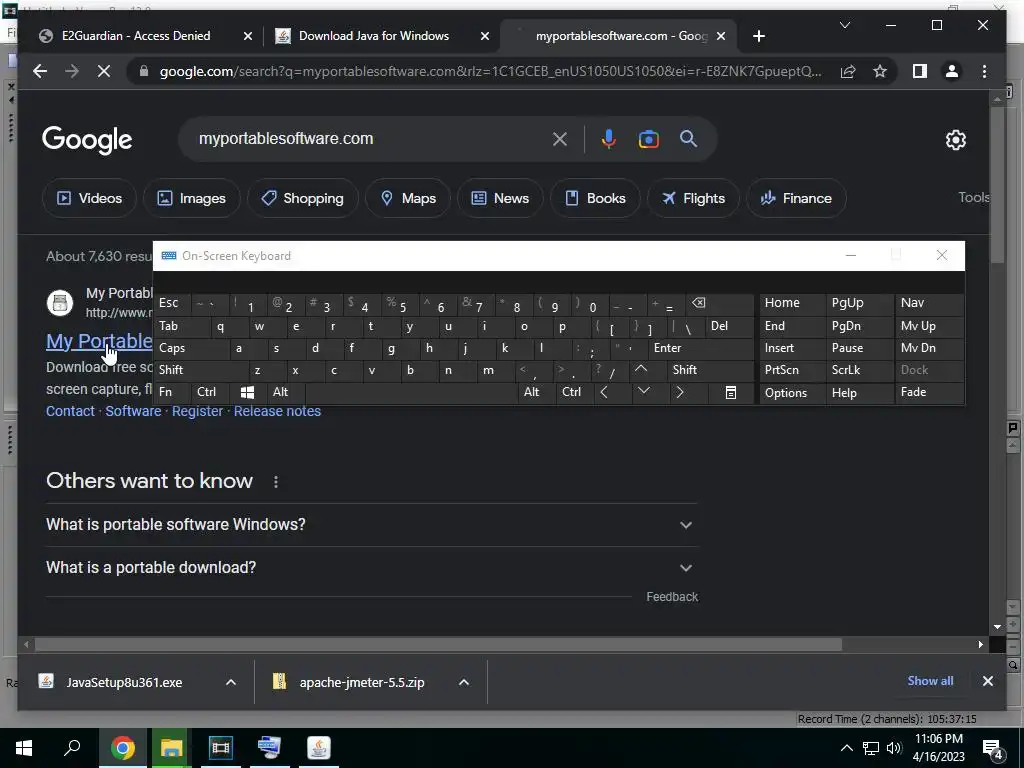The width and height of the screenshot is (1024, 768).
Task: Open the Contact sitelink
Action: pos(70,411)
